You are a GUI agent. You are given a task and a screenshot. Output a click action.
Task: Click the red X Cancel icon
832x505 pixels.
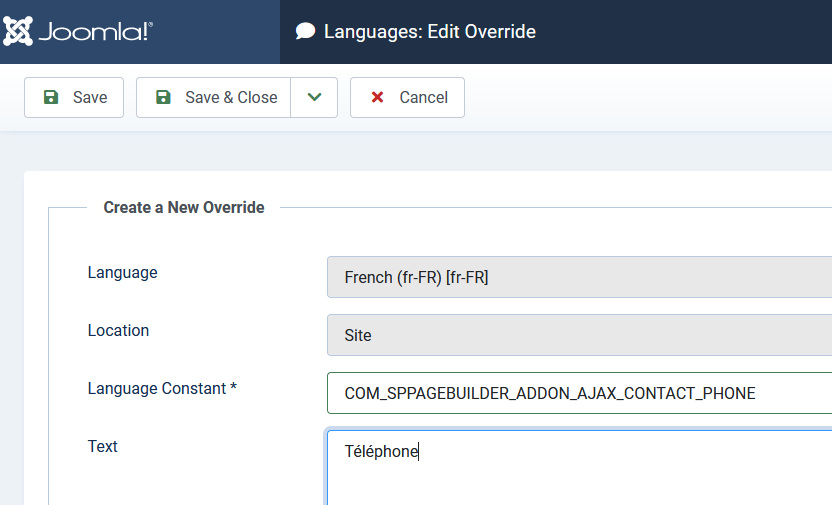coord(377,97)
